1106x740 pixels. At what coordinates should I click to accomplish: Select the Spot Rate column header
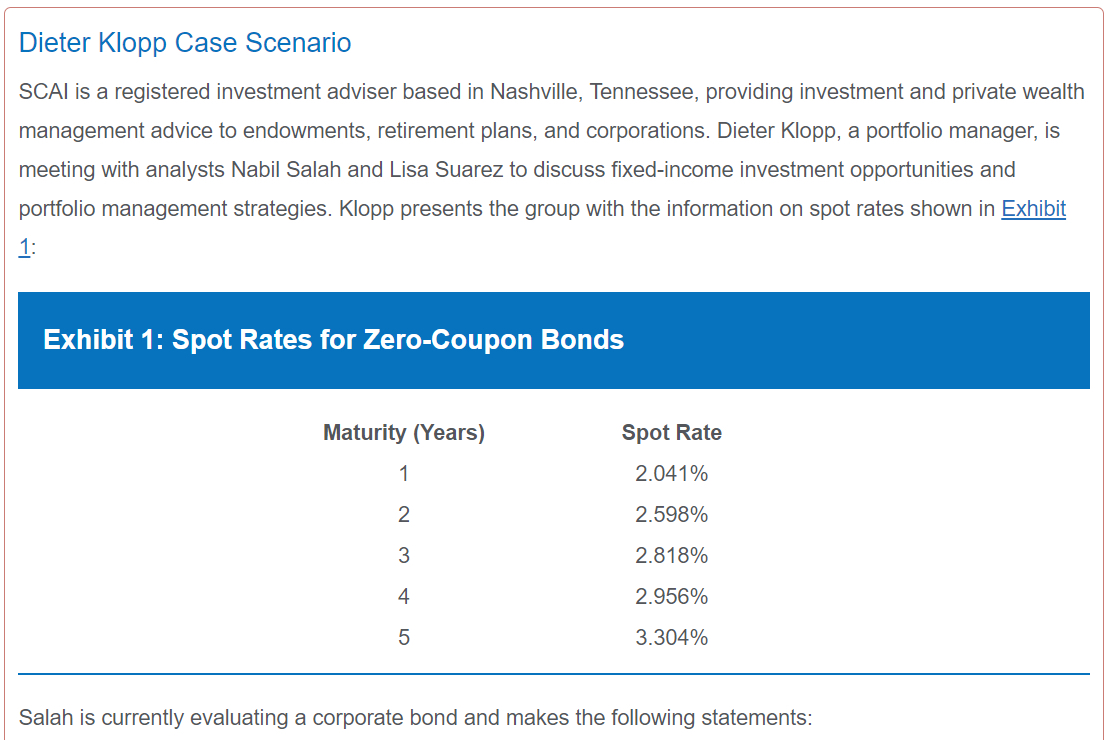pos(671,433)
